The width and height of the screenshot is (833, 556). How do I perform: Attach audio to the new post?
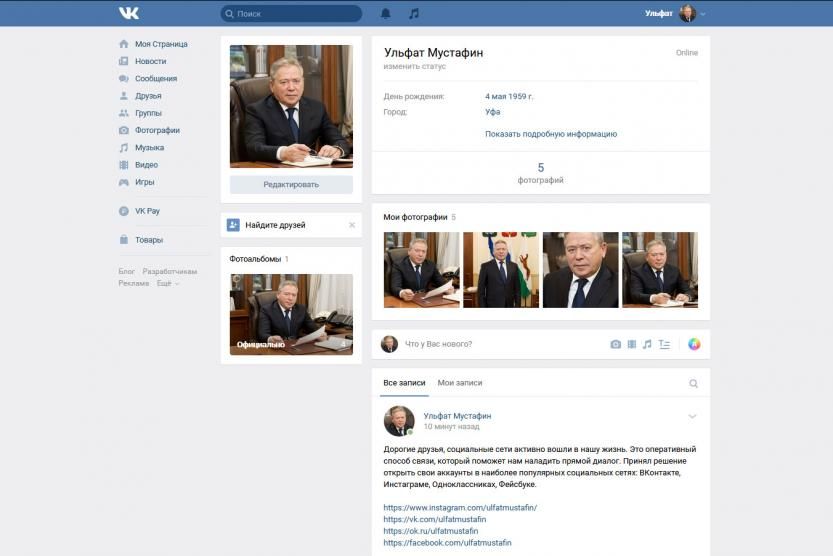[647, 344]
